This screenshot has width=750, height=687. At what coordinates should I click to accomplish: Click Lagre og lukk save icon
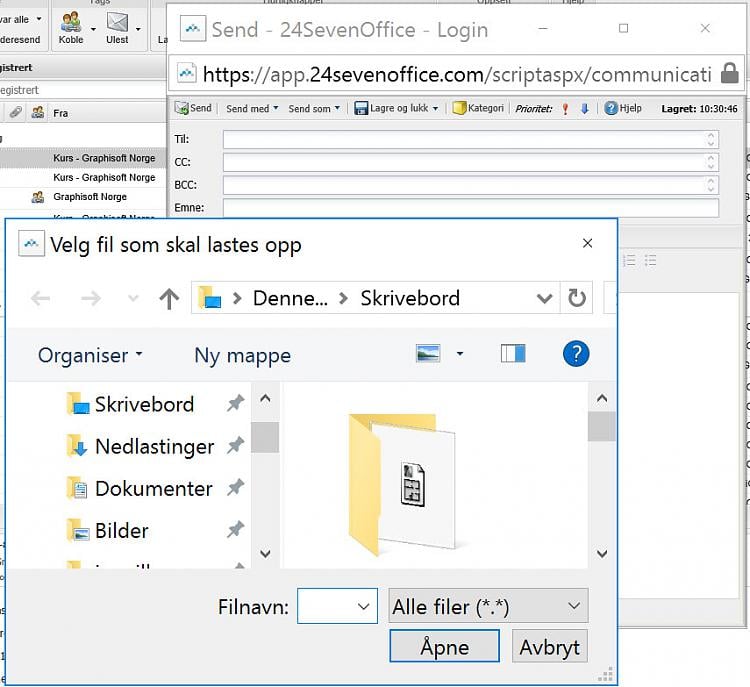(x=361, y=108)
